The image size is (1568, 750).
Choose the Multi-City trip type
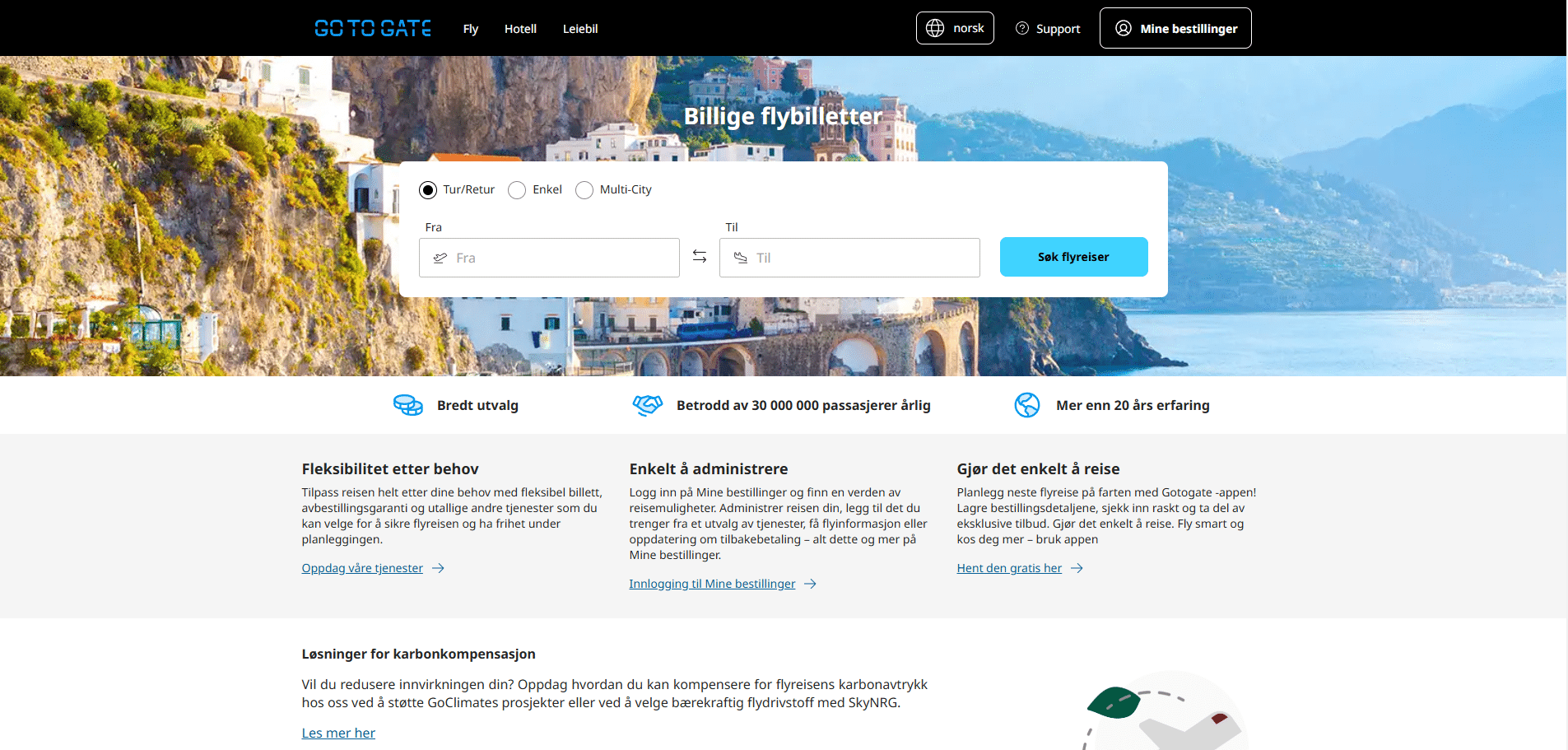tap(584, 190)
